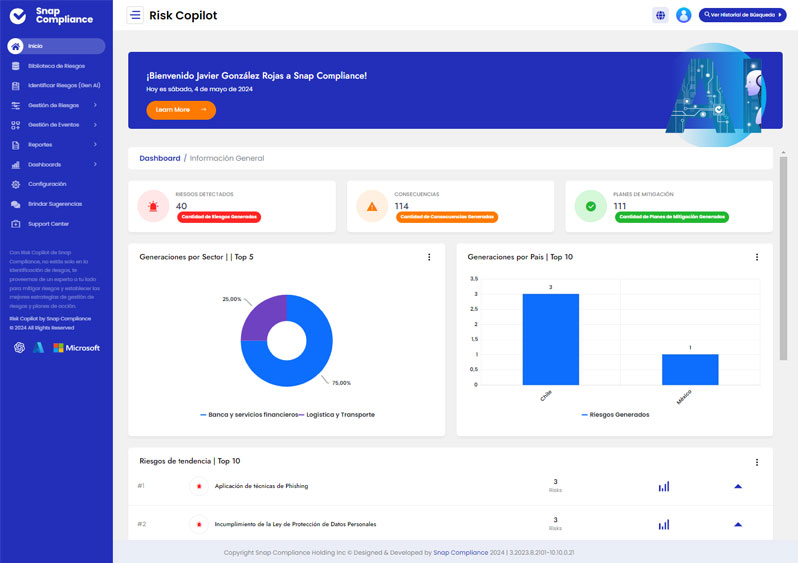The width and height of the screenshot is (798, 563).
Task: Expand Gestión de Riesgos chevron
Action: click(x=95, y=105)
